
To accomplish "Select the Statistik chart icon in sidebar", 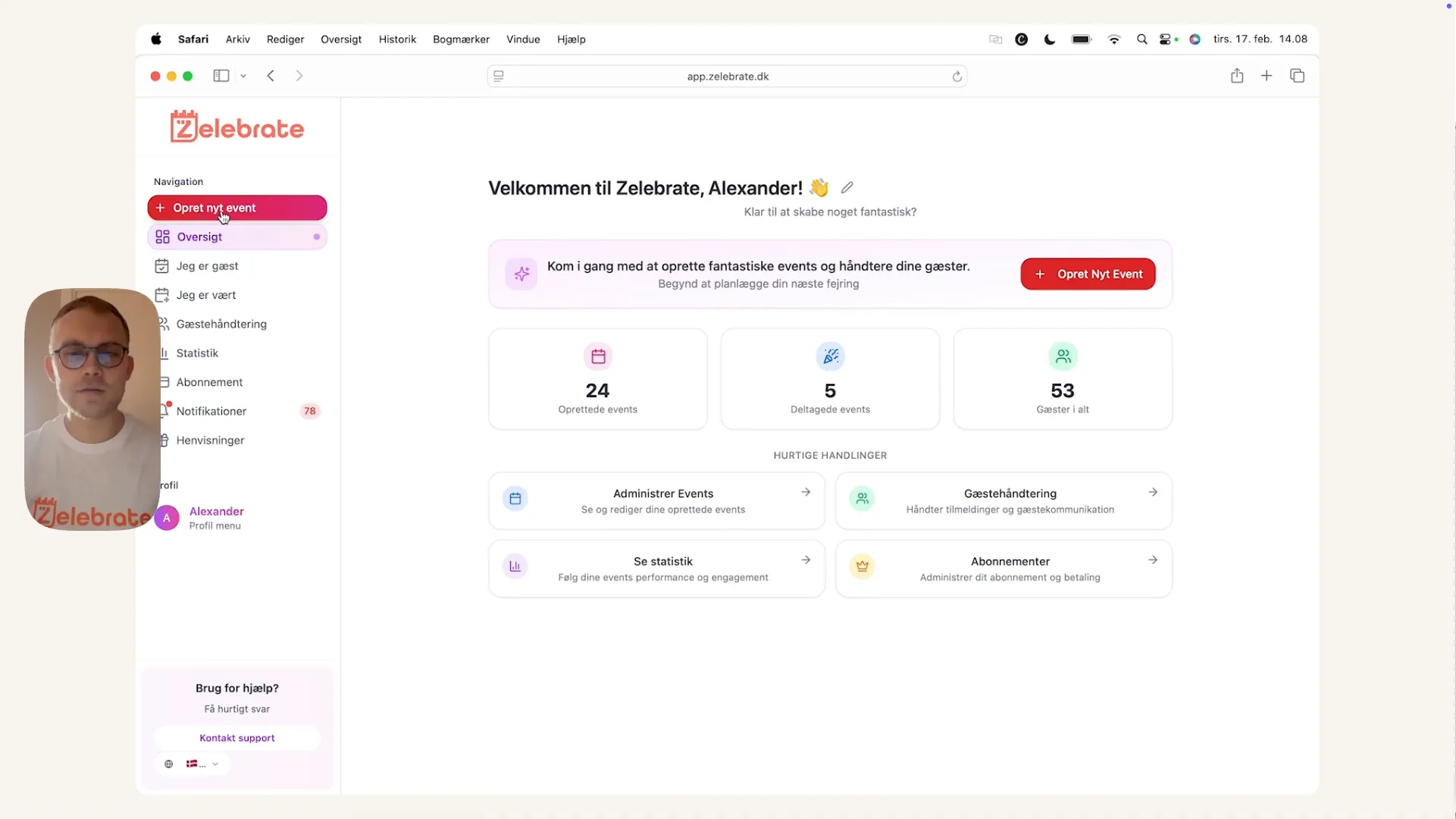I will pos(164,353).
